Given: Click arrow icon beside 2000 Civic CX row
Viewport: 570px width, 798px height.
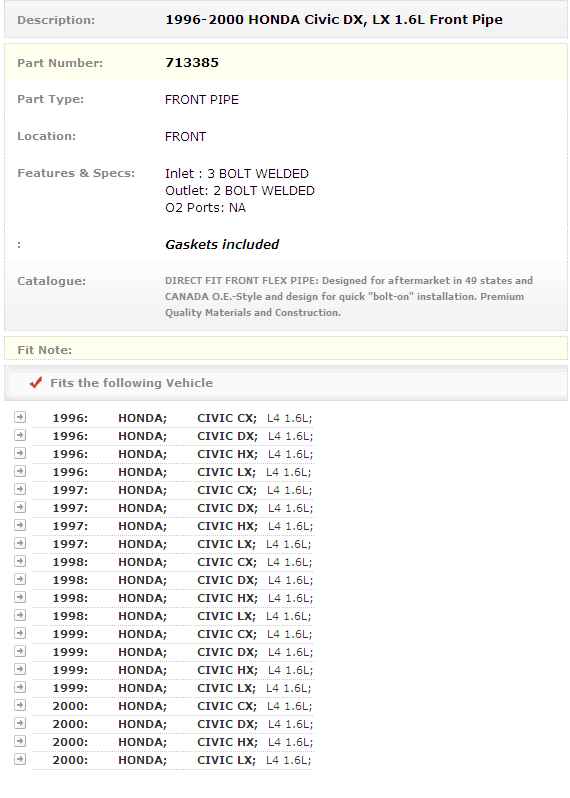Looking at the screenshot, I should pos(20,705).
